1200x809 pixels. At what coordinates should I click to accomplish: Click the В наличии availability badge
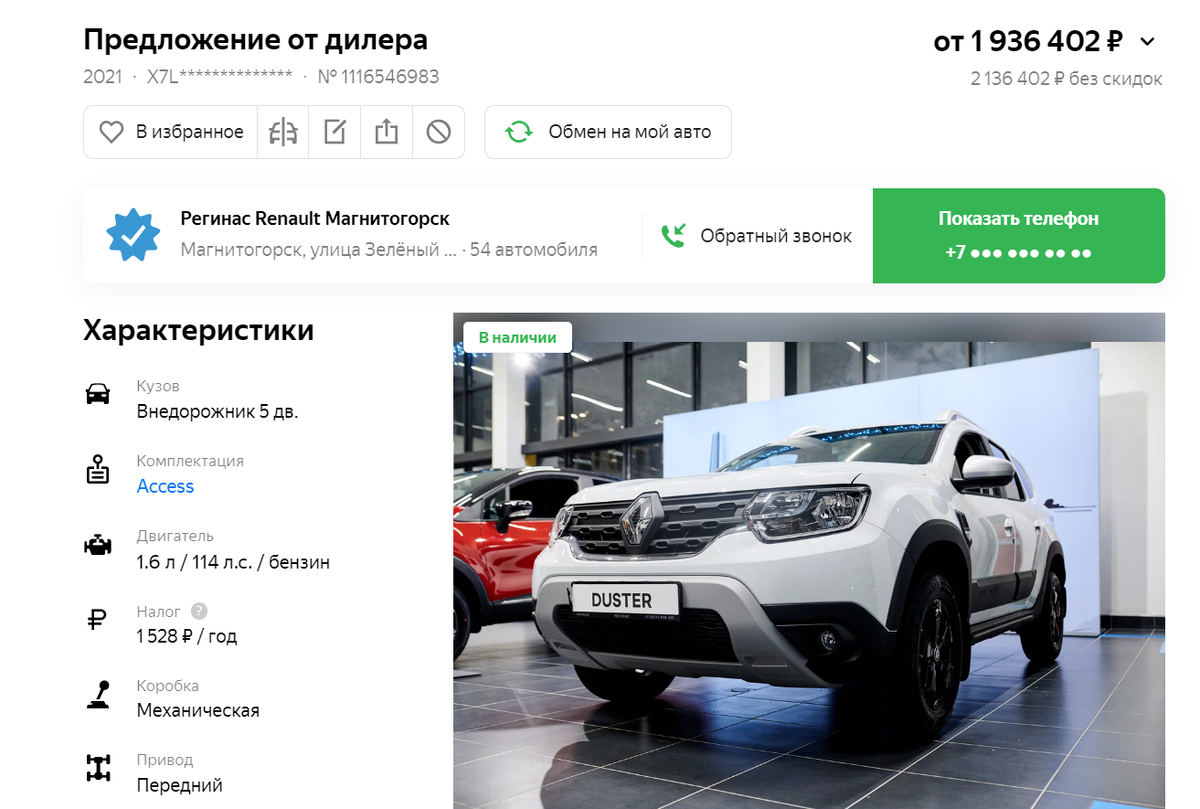click(517, 337)
